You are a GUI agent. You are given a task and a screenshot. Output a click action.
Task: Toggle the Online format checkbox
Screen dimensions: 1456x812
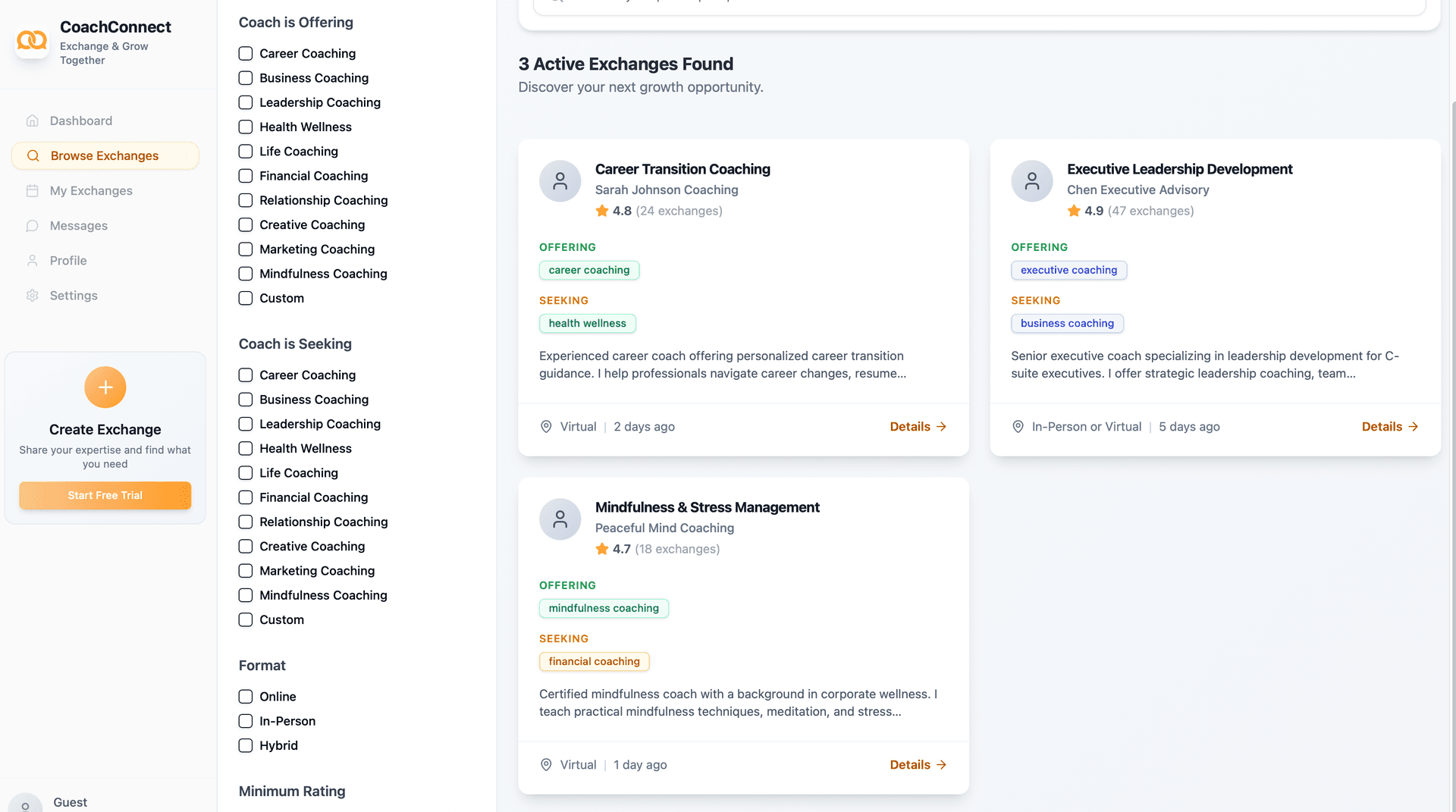click(246, 697)
